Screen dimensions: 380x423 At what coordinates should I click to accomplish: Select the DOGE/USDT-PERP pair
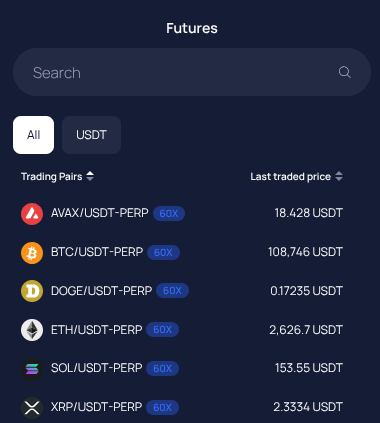point(182,291)
